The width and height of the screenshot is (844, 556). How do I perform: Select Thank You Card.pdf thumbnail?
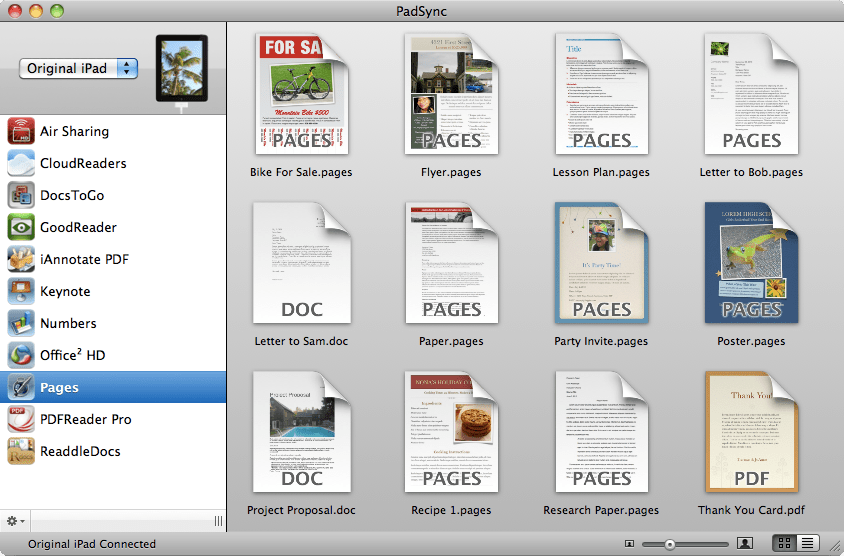click(x=751, y=432)
